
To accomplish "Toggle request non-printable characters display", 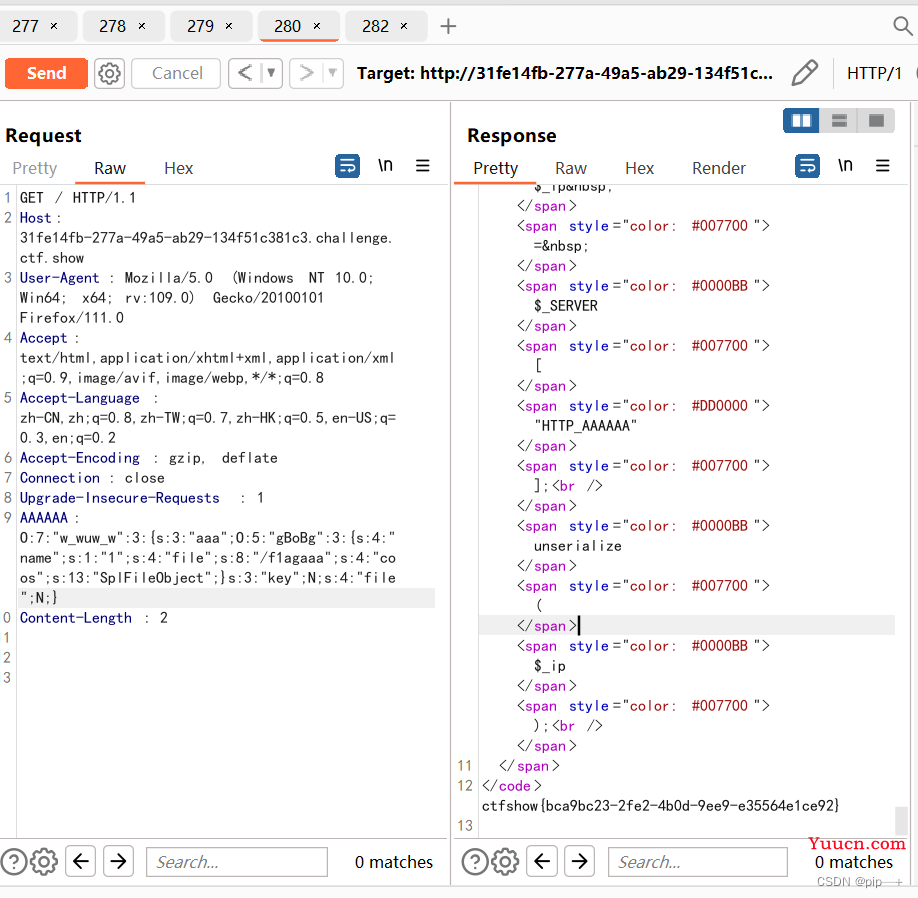I will (385, 166).
